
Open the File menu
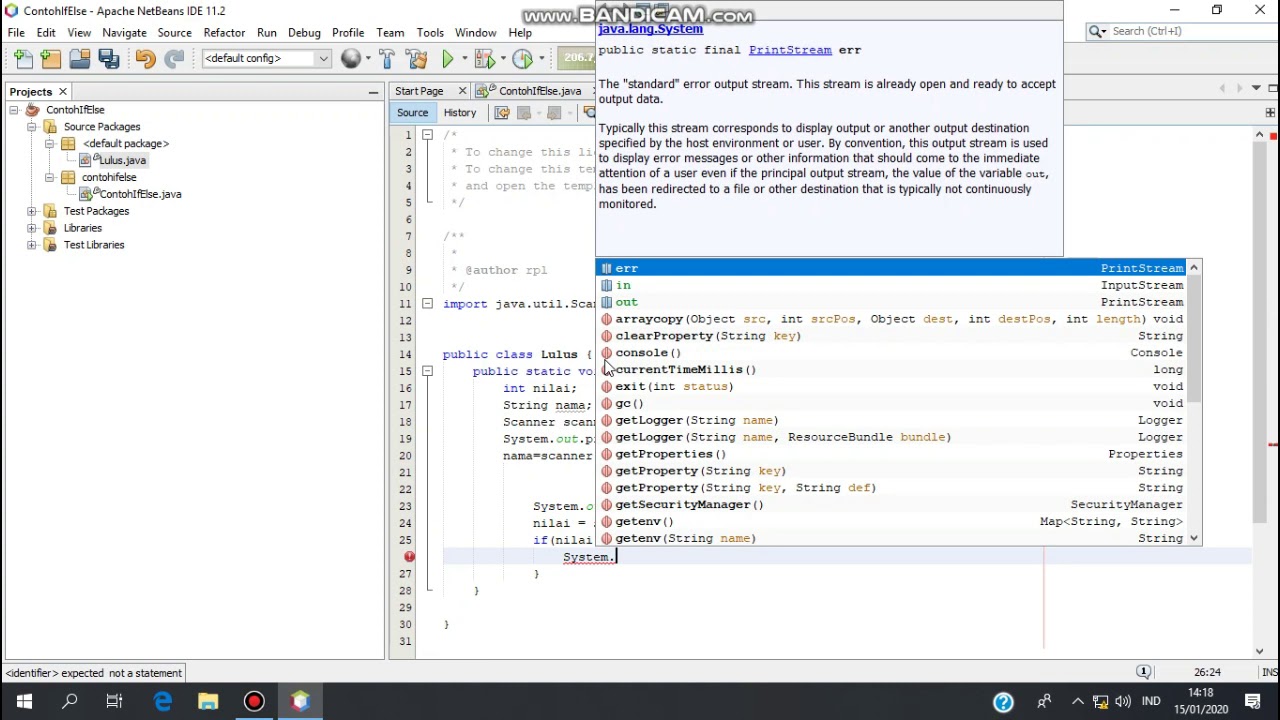[16, 33]
